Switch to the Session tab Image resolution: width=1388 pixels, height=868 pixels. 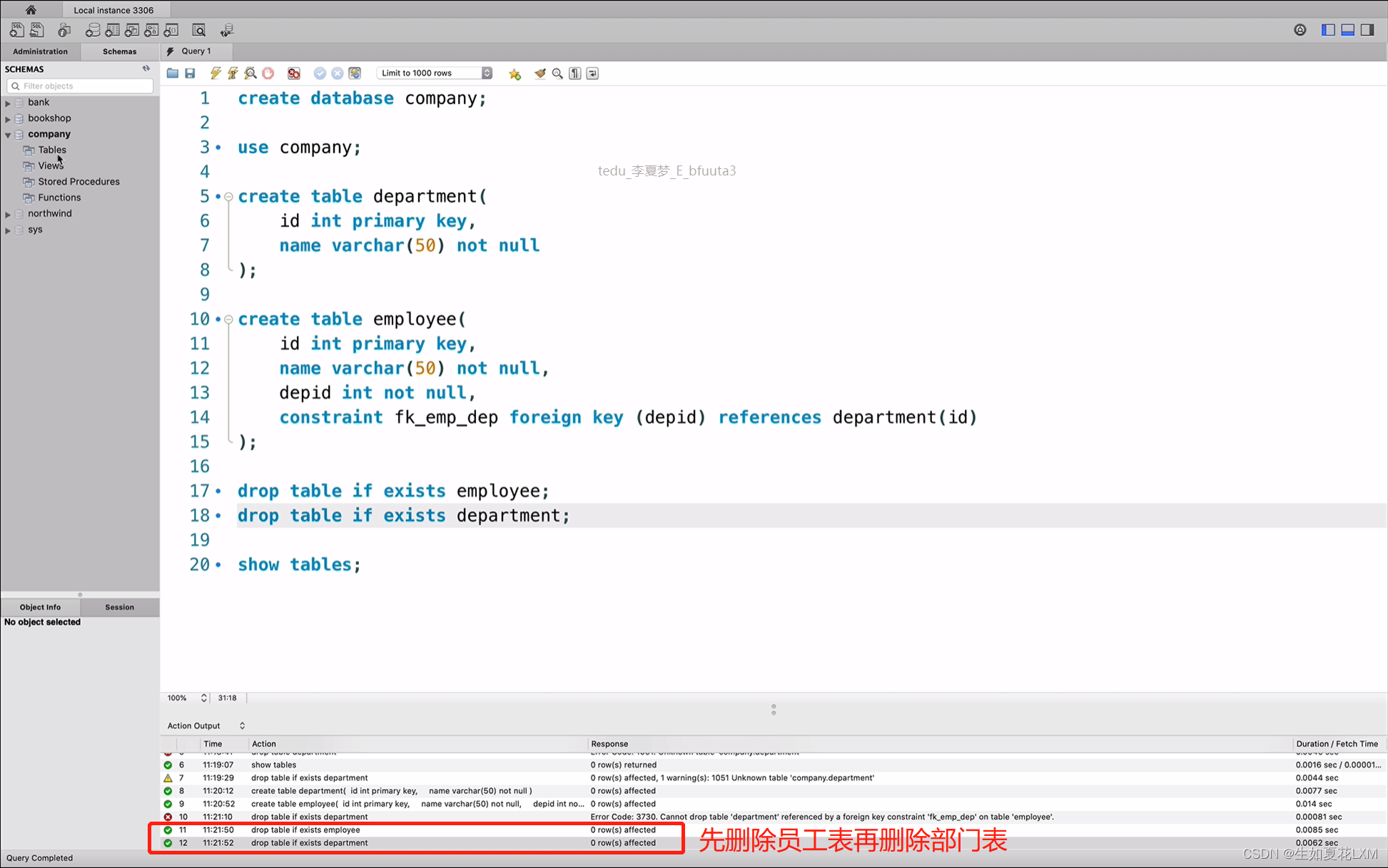(x=119, y=607)
